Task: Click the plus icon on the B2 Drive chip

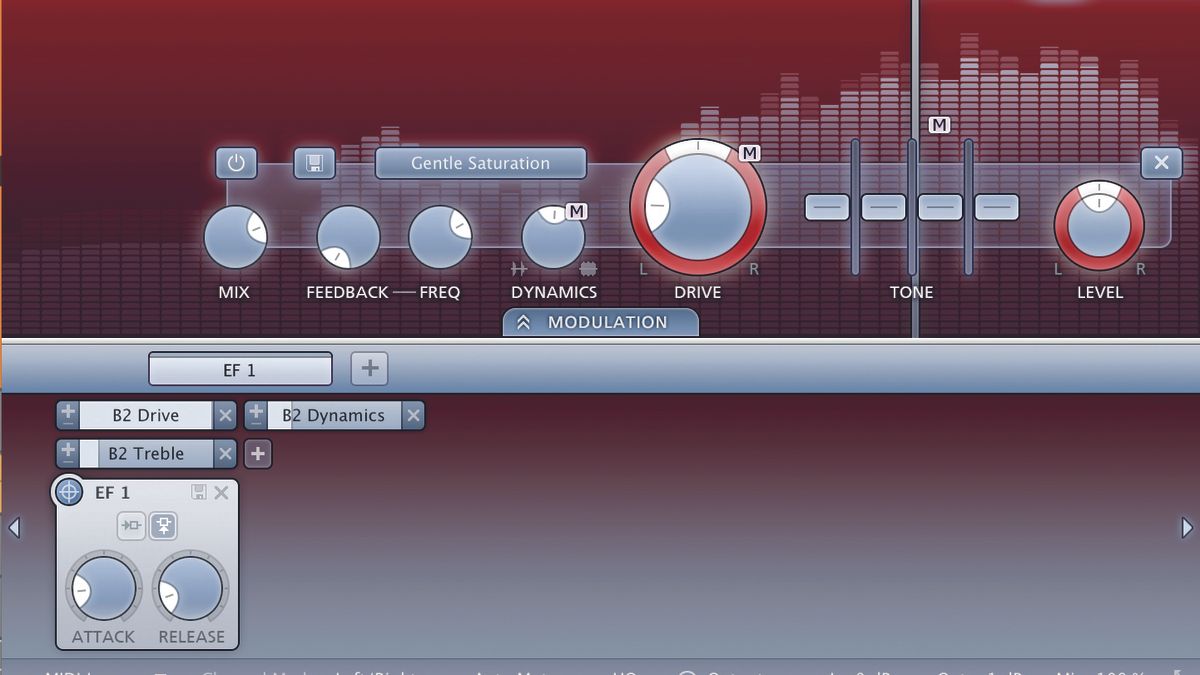Action: point(68,414)
